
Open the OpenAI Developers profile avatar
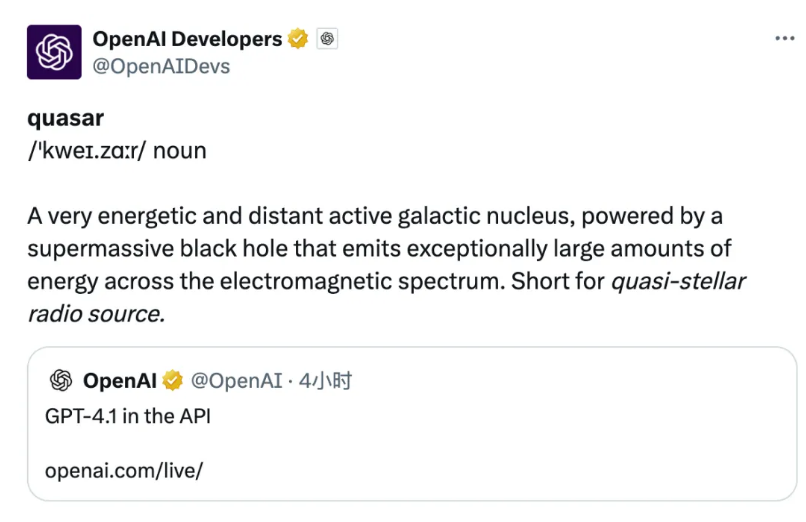(x=54, y=52)
